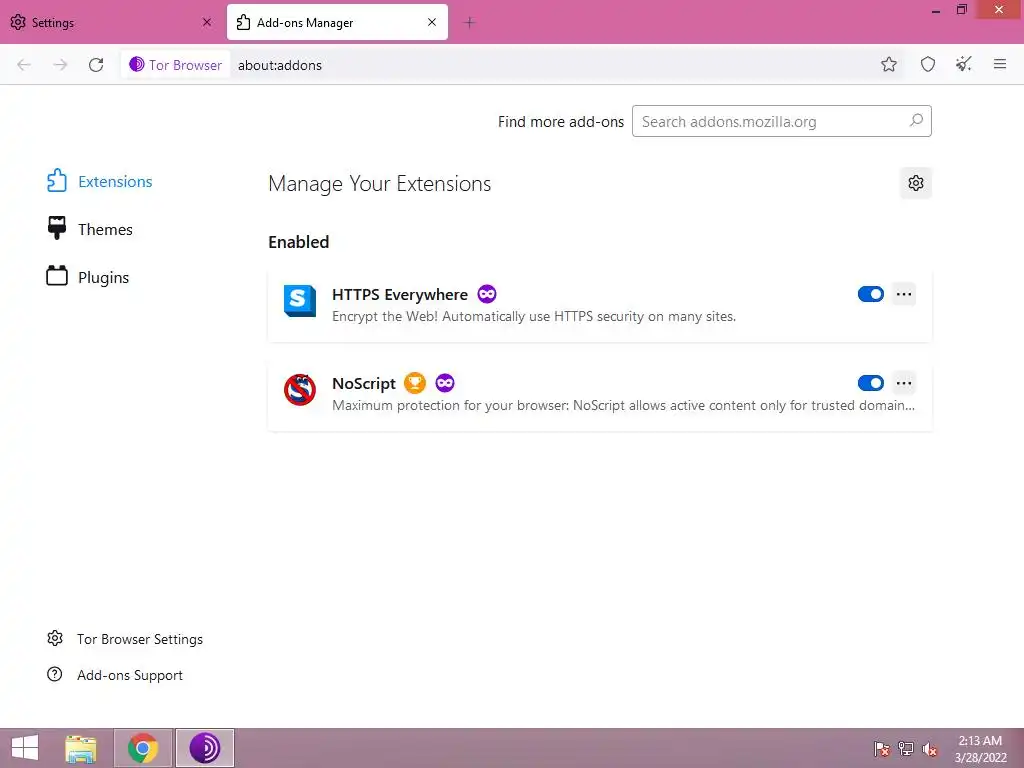Click private-browsing badge next to HTTPS Everywhere
Viewport: 1024px width, 768px height.
487,294
